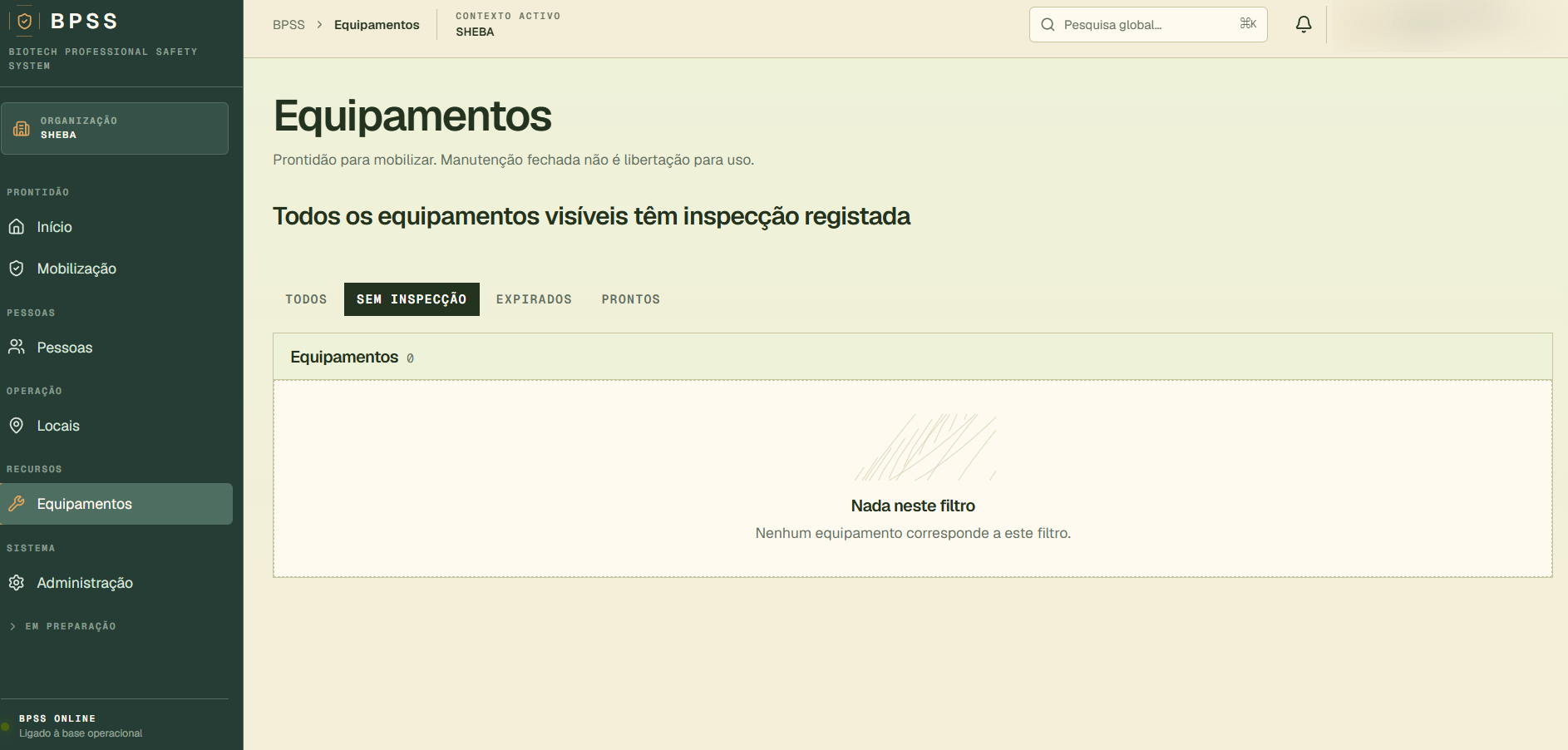This screenshot has height=750, width=1568.
Task: Click the Equipamentos breadcrumb
Action: pyautogui.click(x=377, y=25)
